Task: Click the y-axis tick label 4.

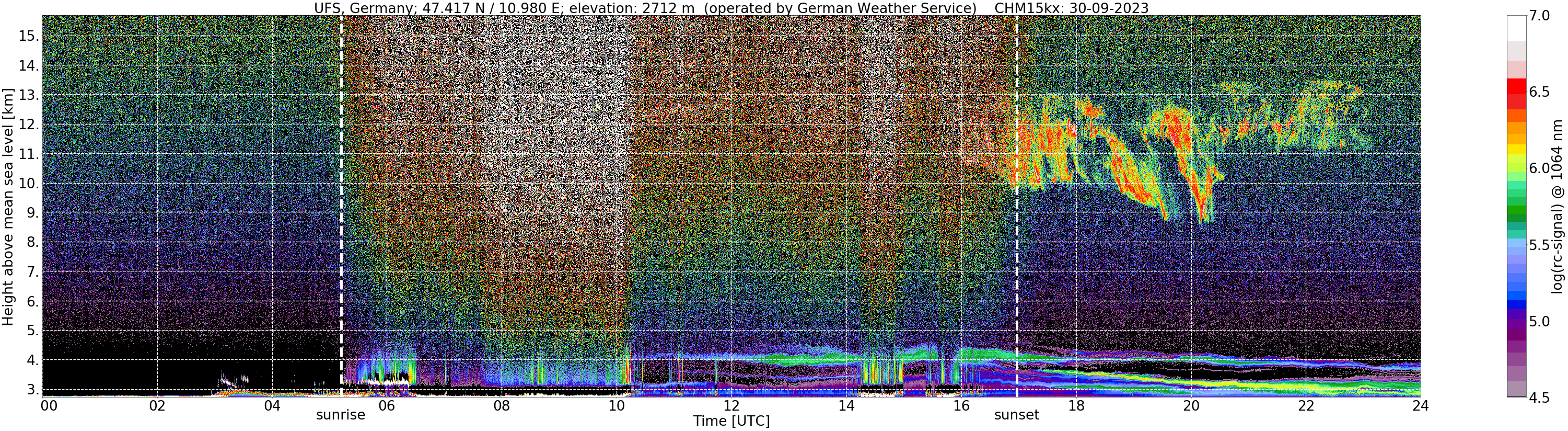Action: point(33,360)
